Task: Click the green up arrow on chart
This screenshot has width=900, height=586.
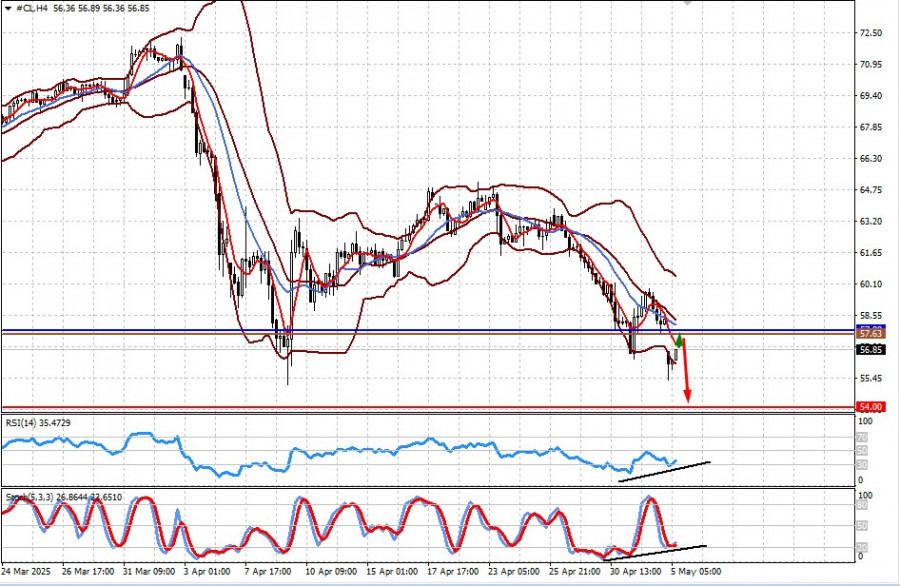Action: click(x=678, y=345)
